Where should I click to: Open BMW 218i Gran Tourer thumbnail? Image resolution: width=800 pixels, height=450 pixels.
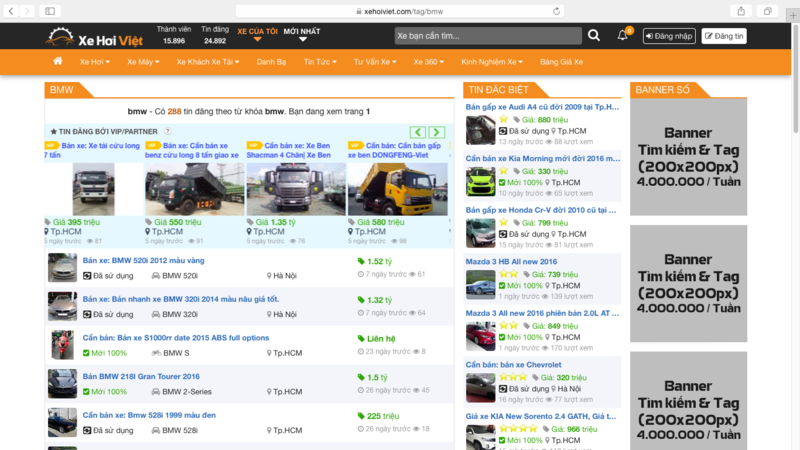[x=62, y=384]
